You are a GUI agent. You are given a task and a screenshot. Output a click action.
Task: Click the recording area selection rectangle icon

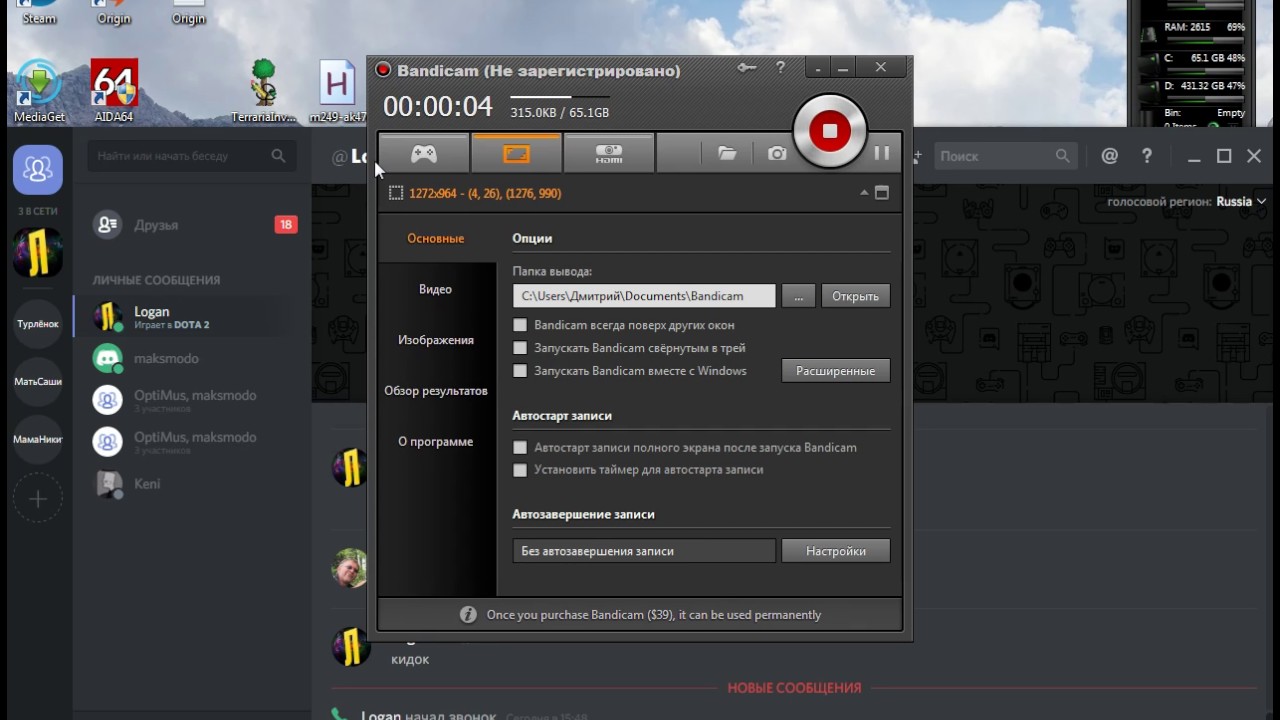(396, 193)
